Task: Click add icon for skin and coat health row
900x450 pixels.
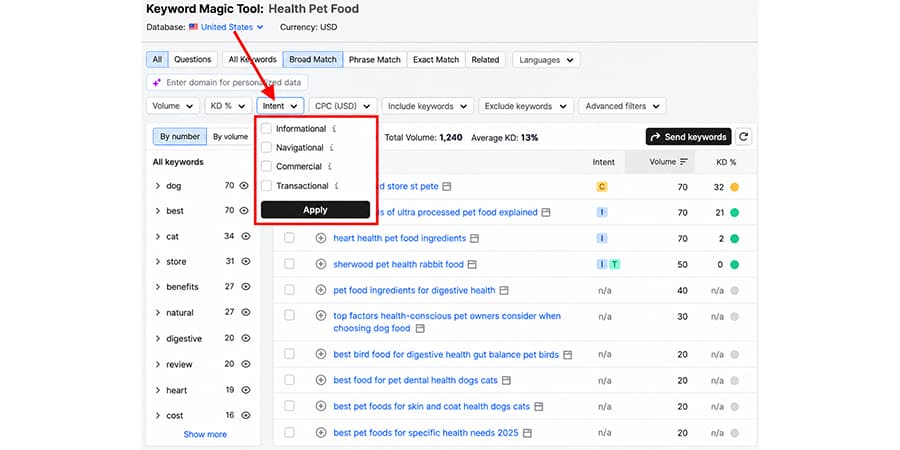Action: (x=321, y=406)
